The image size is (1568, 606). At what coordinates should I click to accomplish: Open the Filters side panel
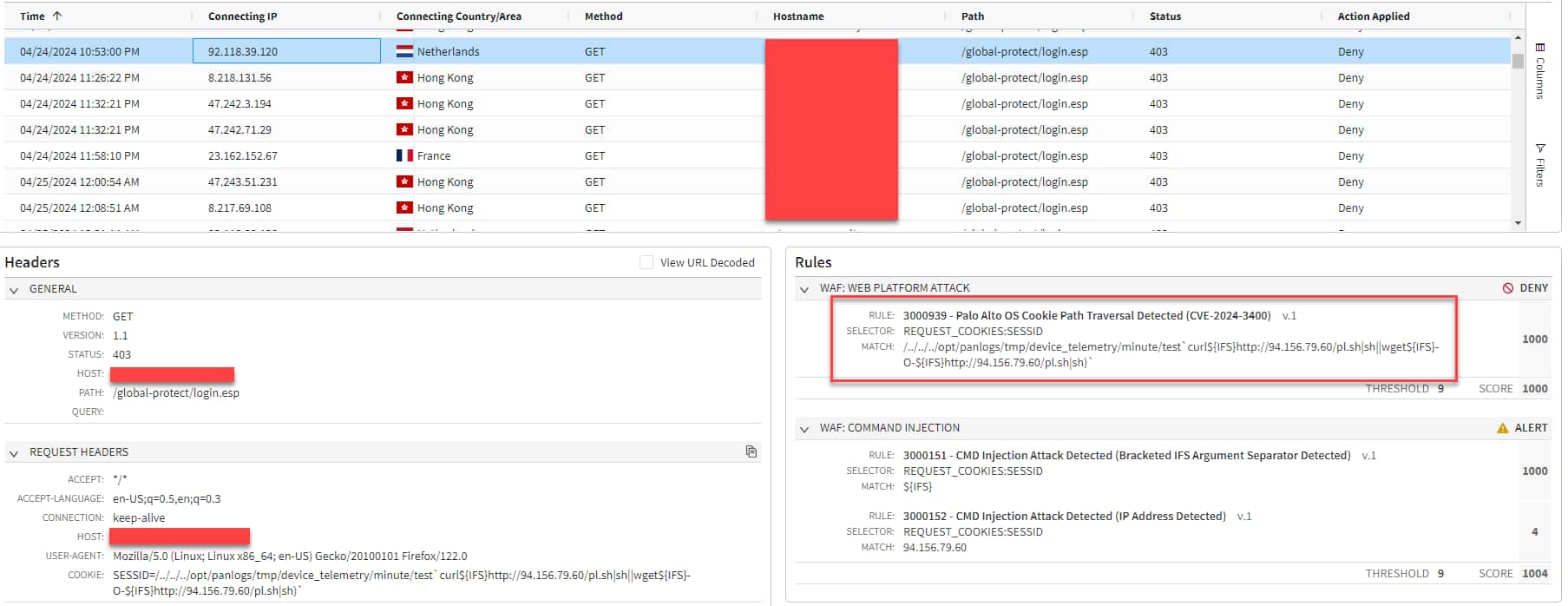(x=1539, y=165)
